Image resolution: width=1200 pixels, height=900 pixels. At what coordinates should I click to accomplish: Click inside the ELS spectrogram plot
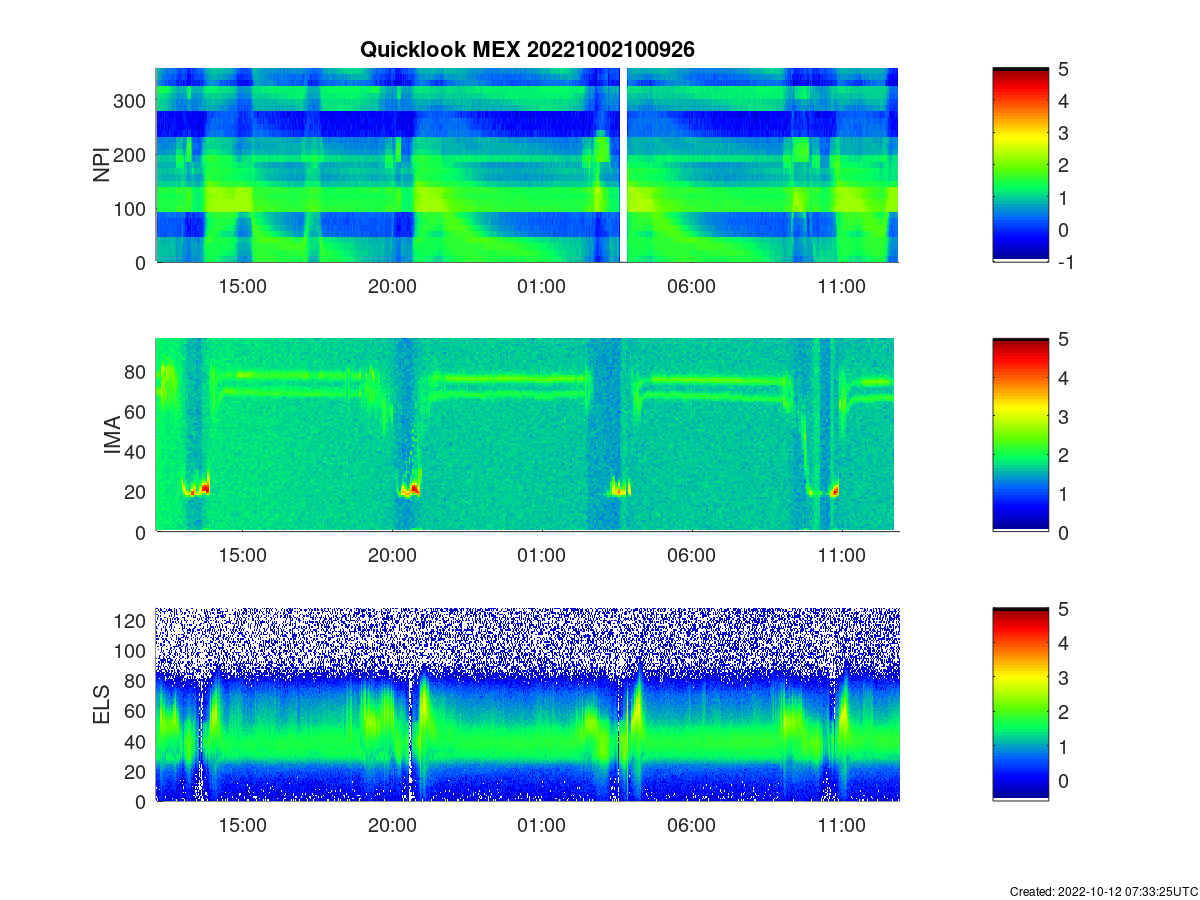pos(527,705)
